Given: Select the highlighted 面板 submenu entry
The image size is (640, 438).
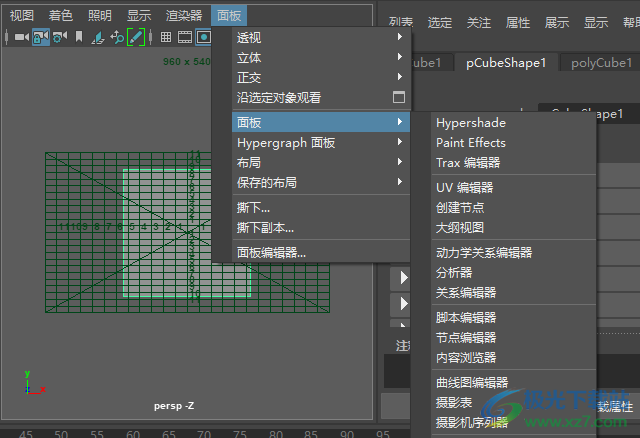Looking at the screenshot, I should click(x=321, y=122).
